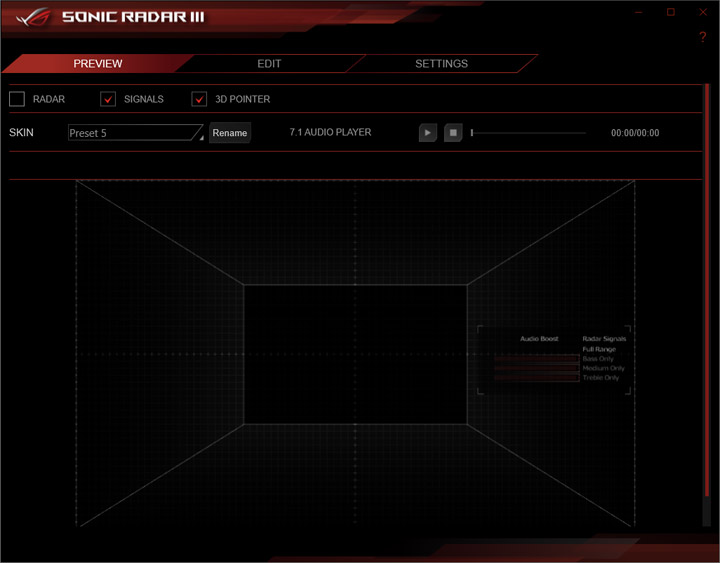Uncheck the SIGNALS checkbox
This screenshot has height=563, width=720.
point(108,99)
